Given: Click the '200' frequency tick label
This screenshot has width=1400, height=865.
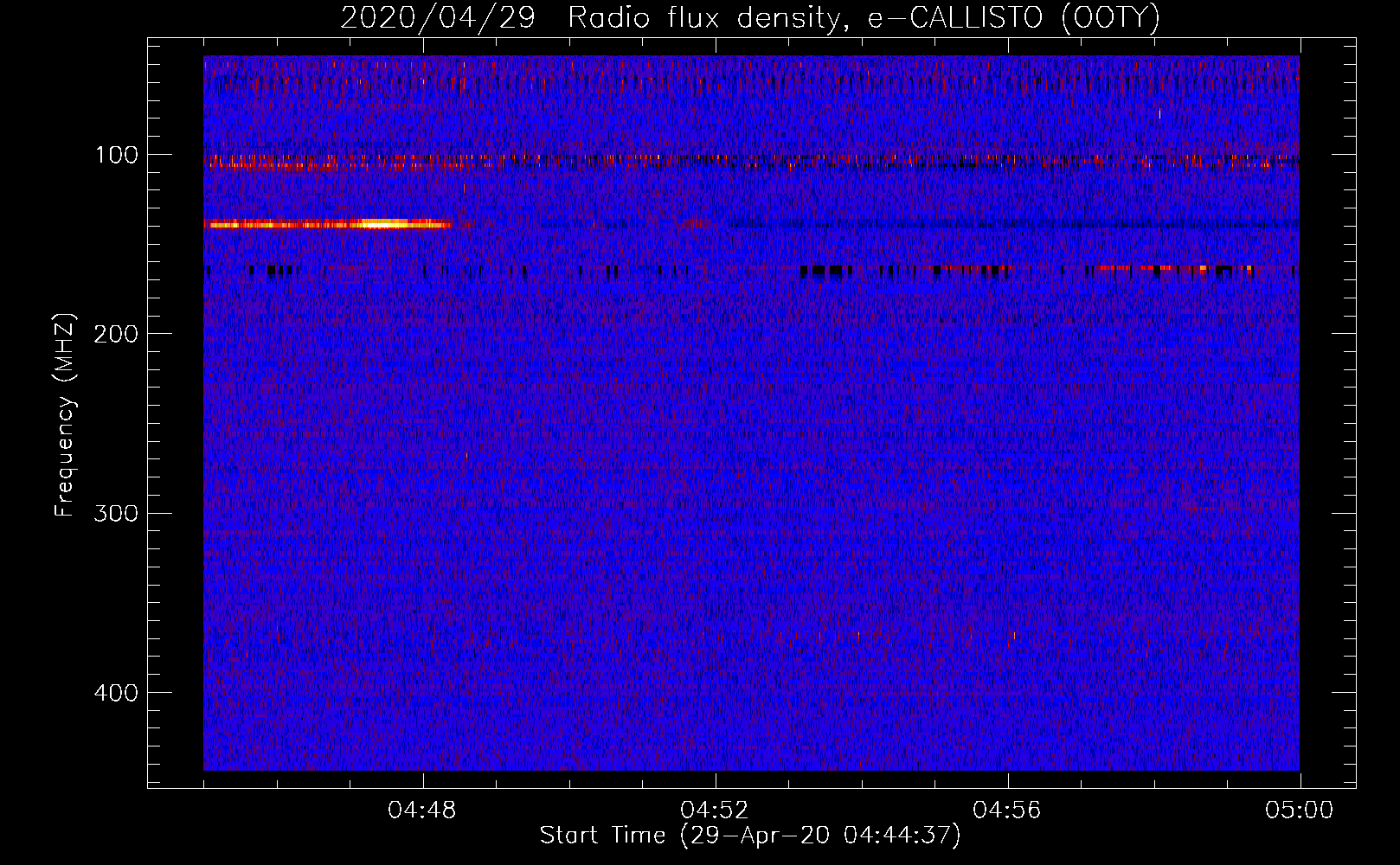Looking at the screenshot, I should (116, 334).
